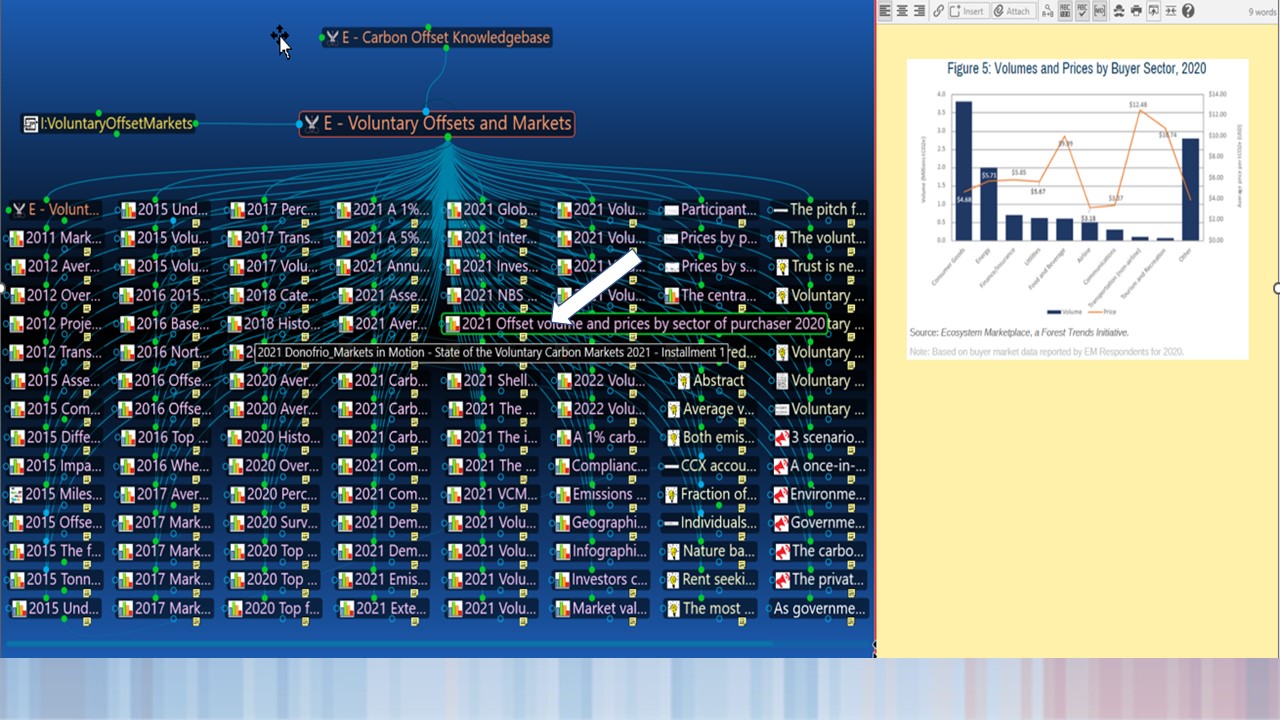Click the chart icon on 2020 Surv... thought

tap(236, 523)
